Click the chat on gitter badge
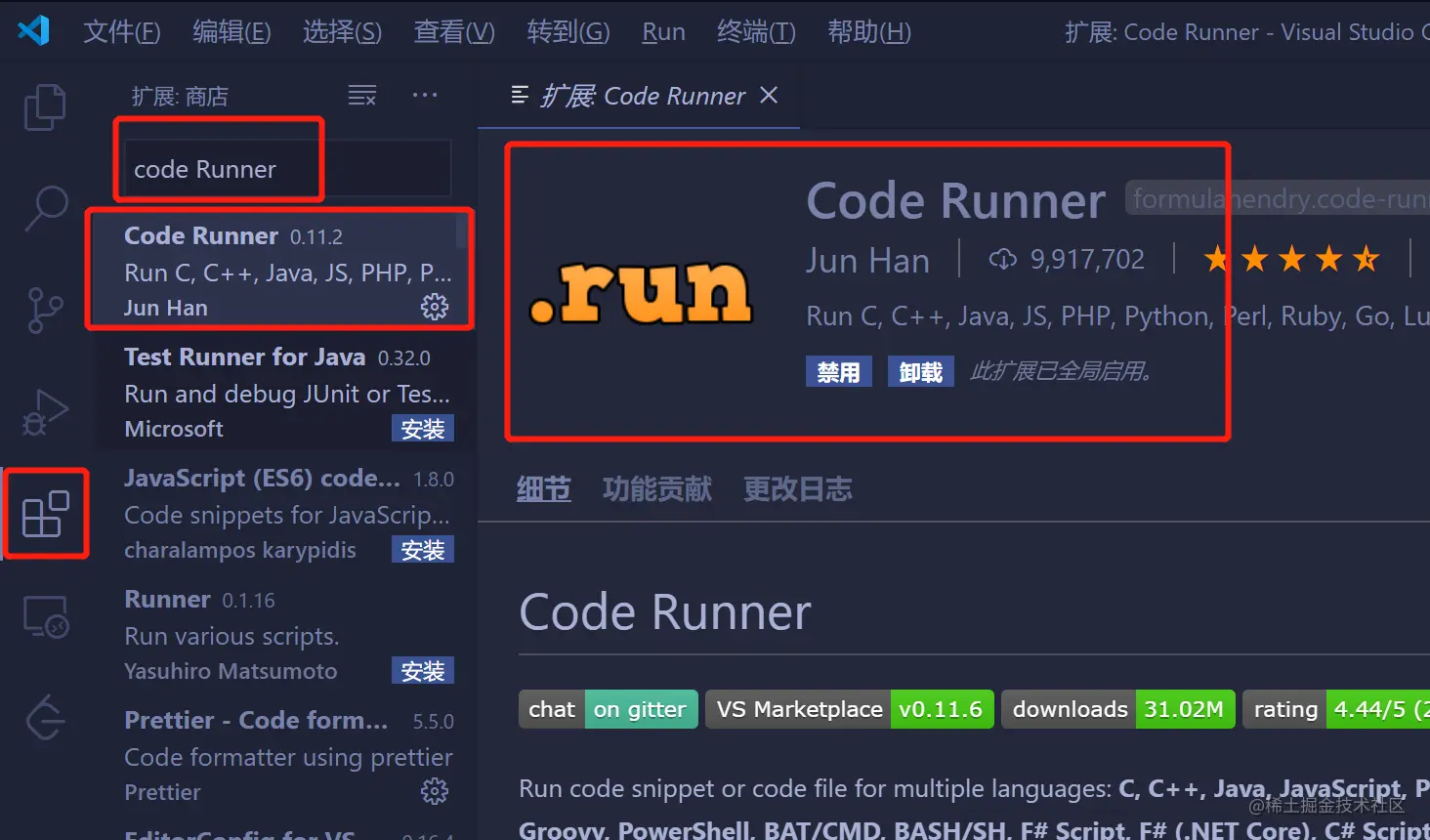1430x840 pixels. click(608, 709)
